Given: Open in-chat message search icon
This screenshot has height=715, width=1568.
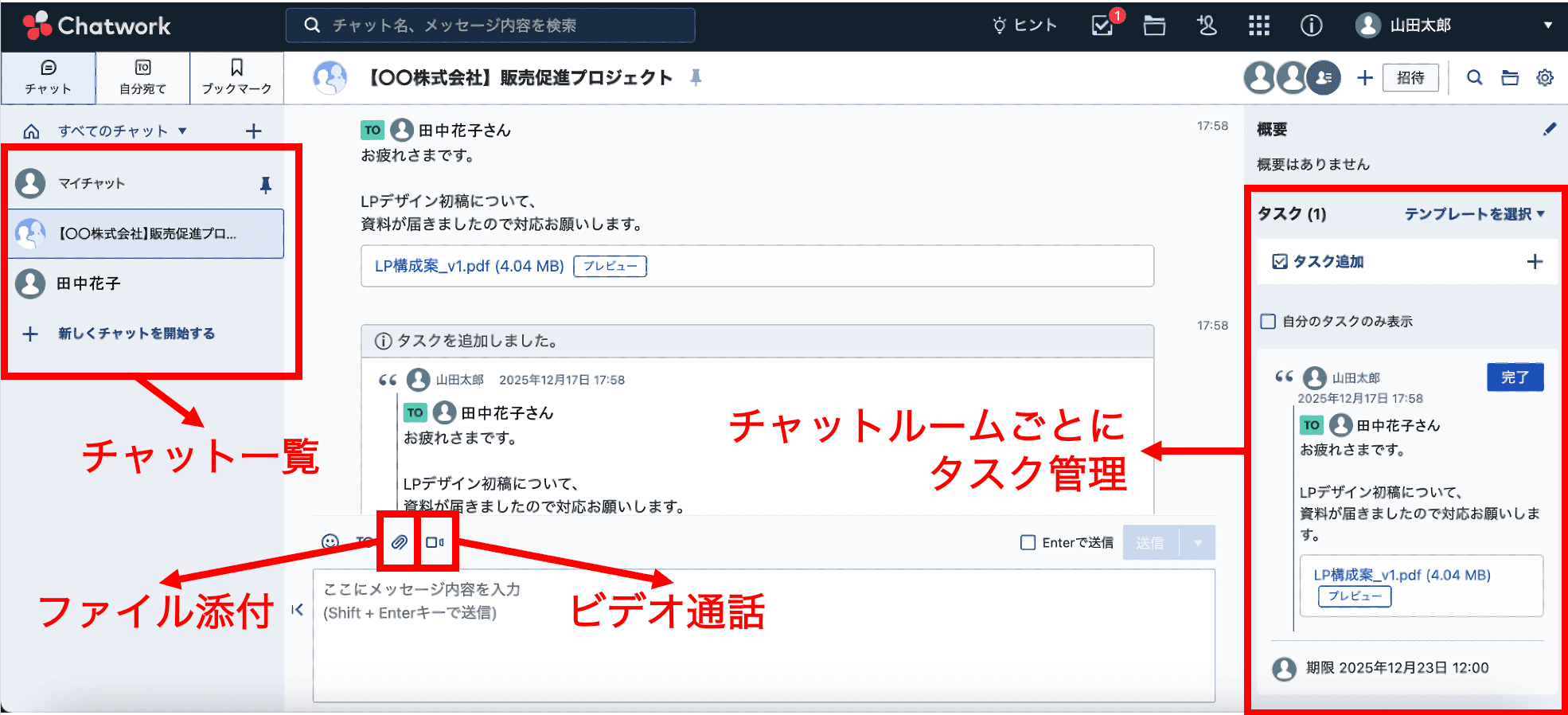Looking at the screenshot, I should point(1475,77).
